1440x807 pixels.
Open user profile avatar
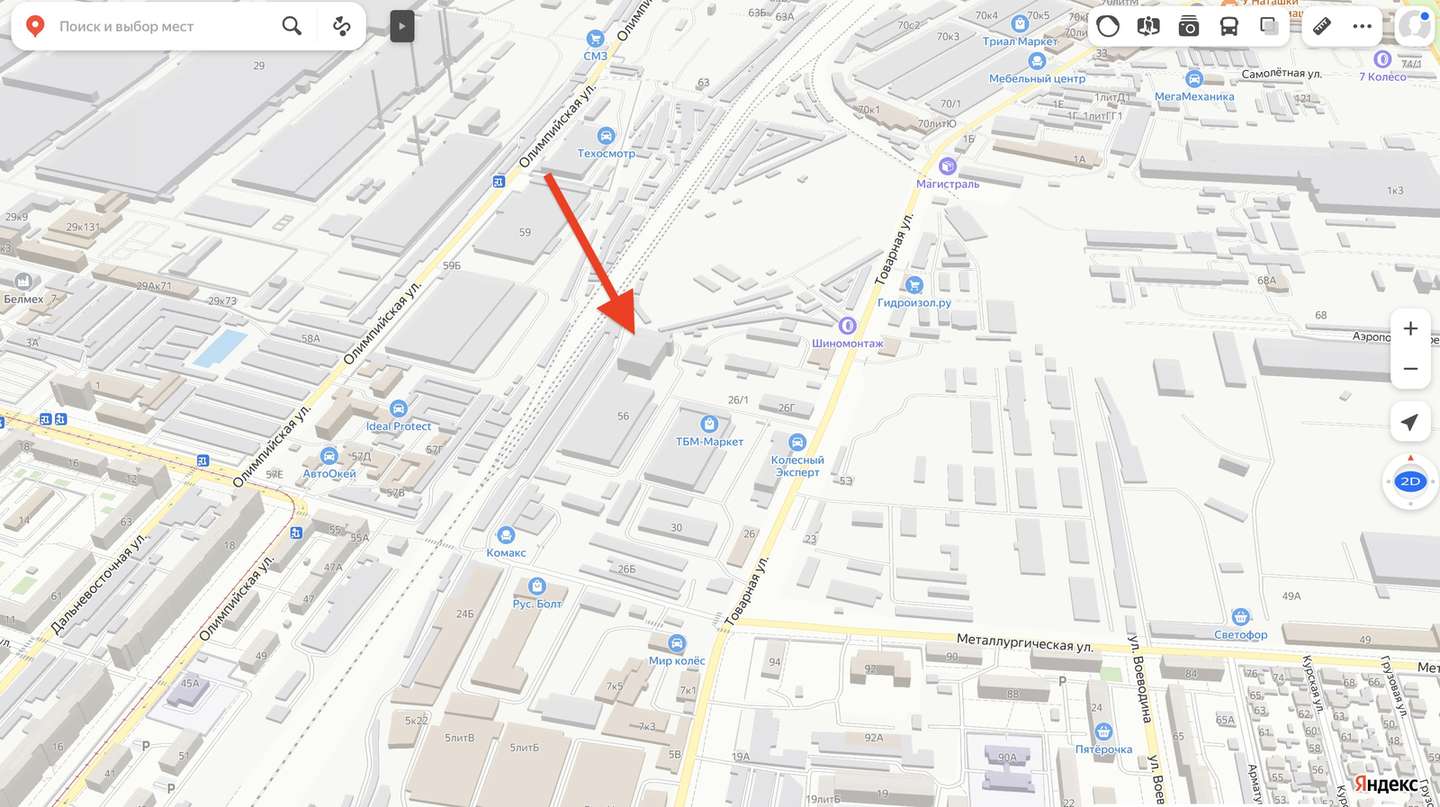coord(1414,26)
